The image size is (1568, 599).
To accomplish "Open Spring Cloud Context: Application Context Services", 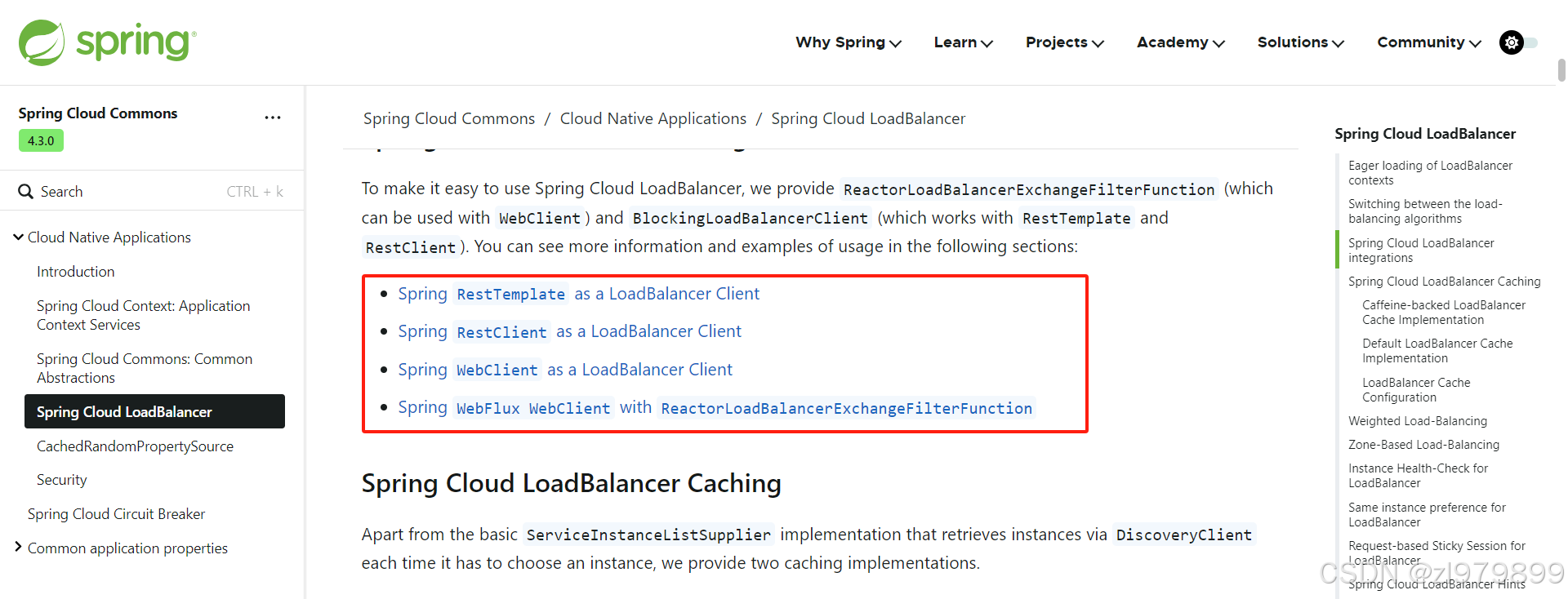I will point(144,315).
